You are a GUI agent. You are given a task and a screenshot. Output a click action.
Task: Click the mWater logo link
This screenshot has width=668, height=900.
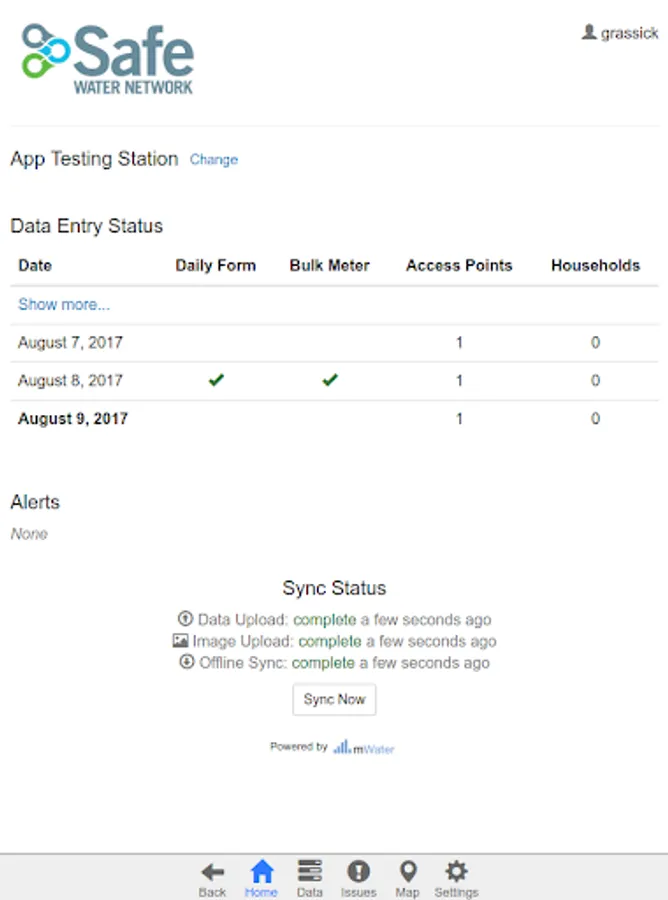364,747
